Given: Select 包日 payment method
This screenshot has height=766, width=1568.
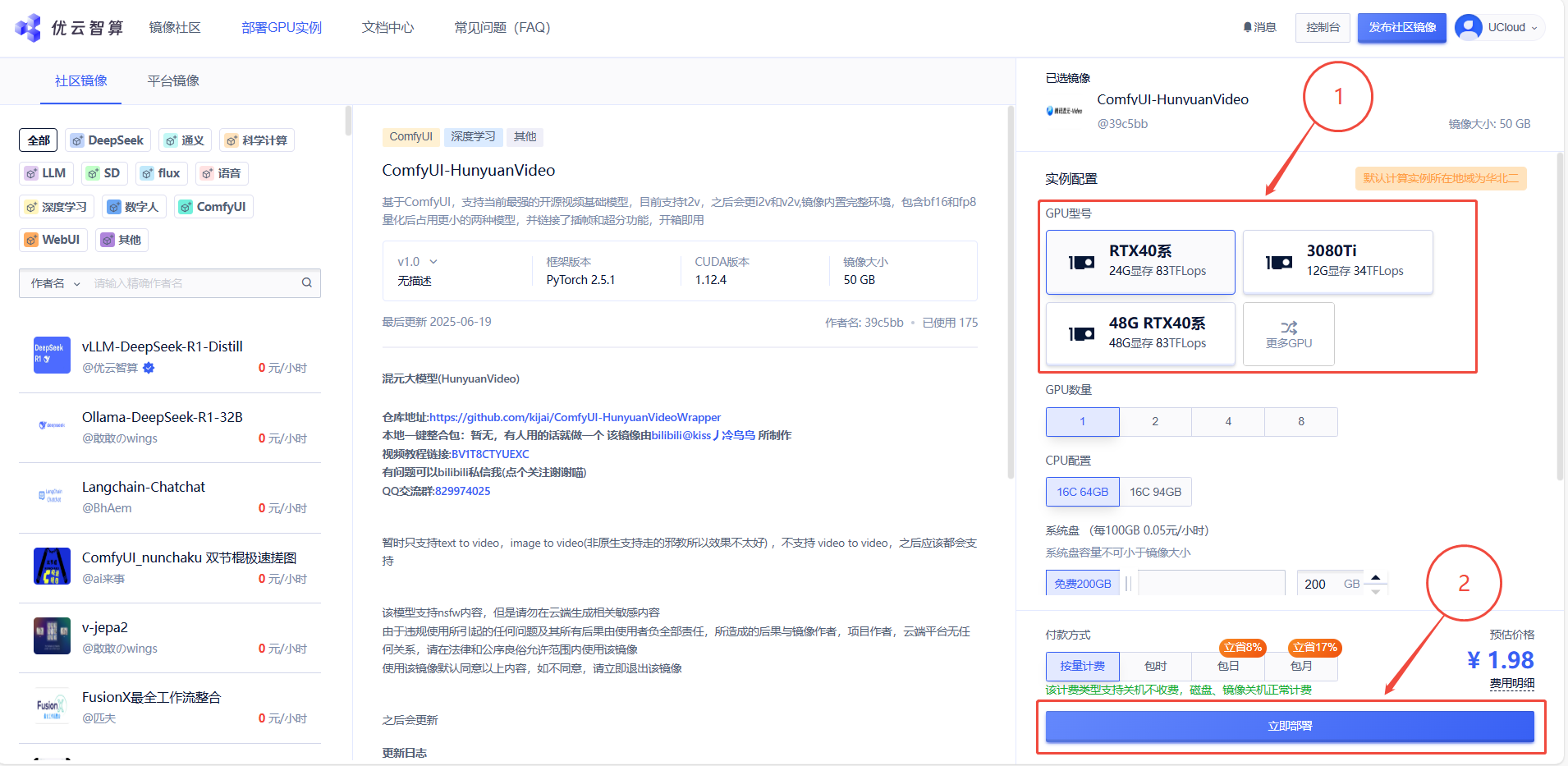Looking at the screenshot, I should pos(1228,666).
